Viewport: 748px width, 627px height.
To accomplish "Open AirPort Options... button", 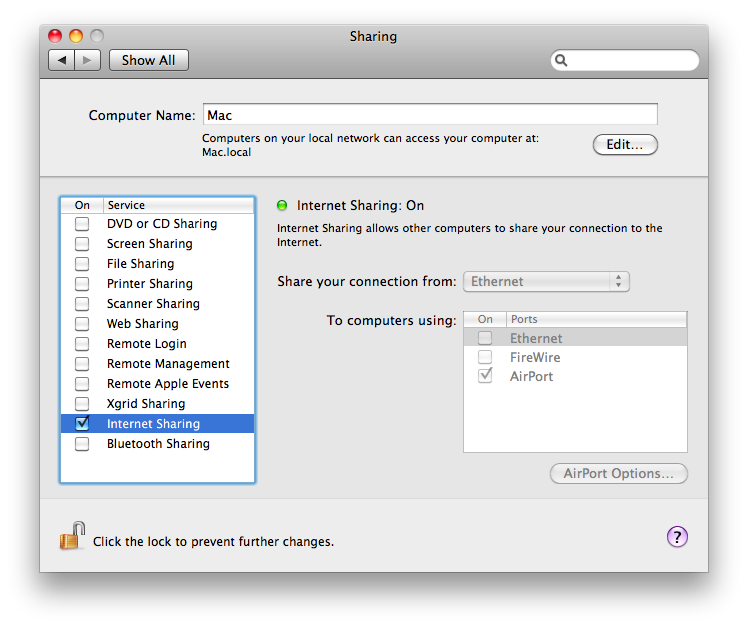I will click(x=619, y=473).
